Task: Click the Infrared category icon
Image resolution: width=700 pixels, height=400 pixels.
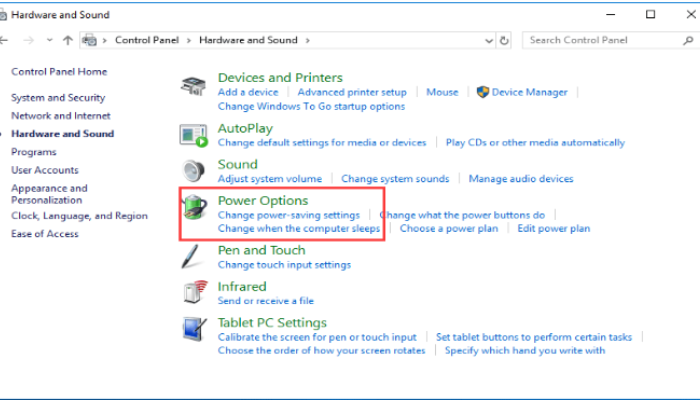Action: point(193,293)
